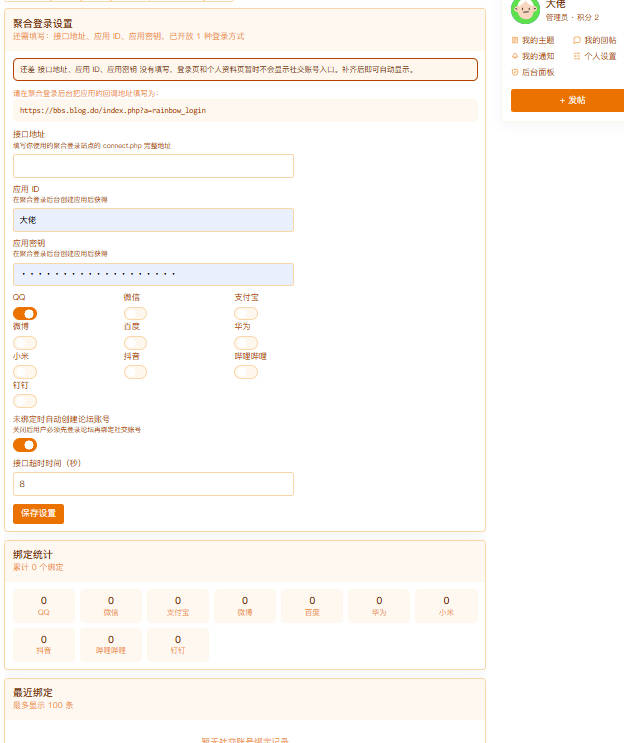Click the 支付宝 binding count card
The image size is (624, 743).
click(178, 606)
